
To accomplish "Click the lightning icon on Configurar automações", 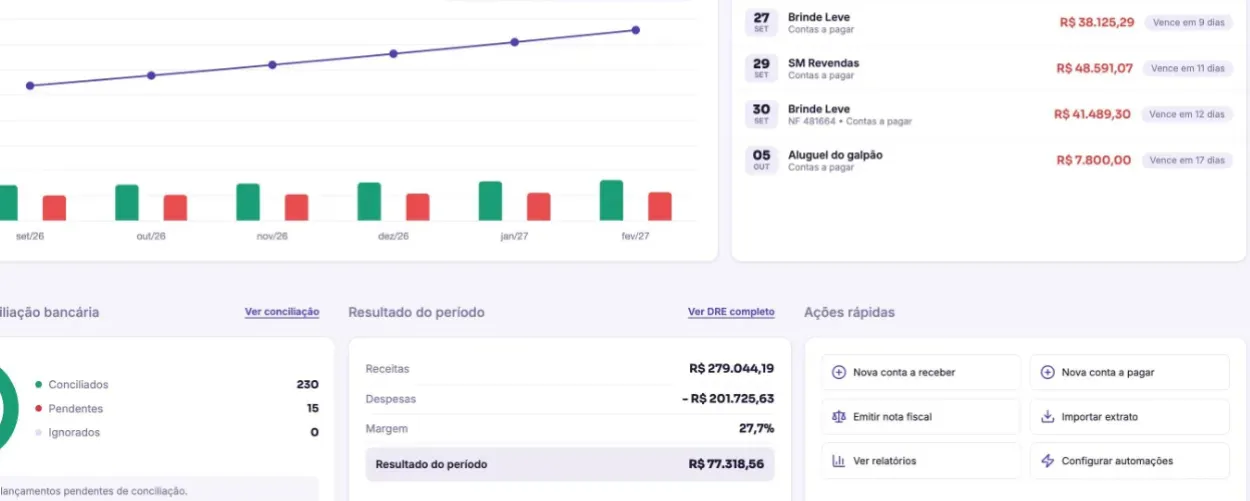I will tap(1047, 461).
